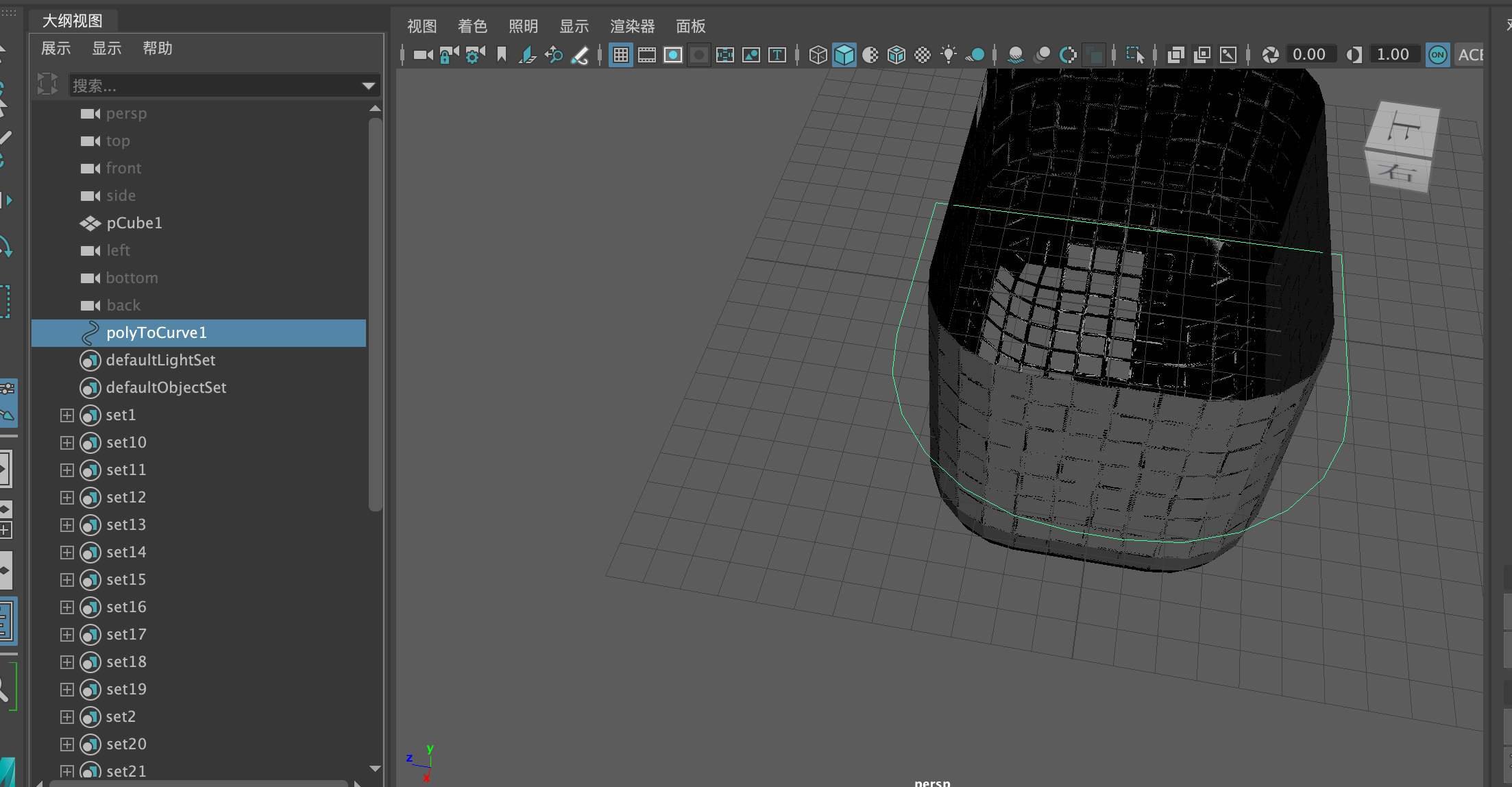Click the Bookmarks icon in the panel toolbar
Viewport: 1512px width, 787px height.
[x=502, y=55]
